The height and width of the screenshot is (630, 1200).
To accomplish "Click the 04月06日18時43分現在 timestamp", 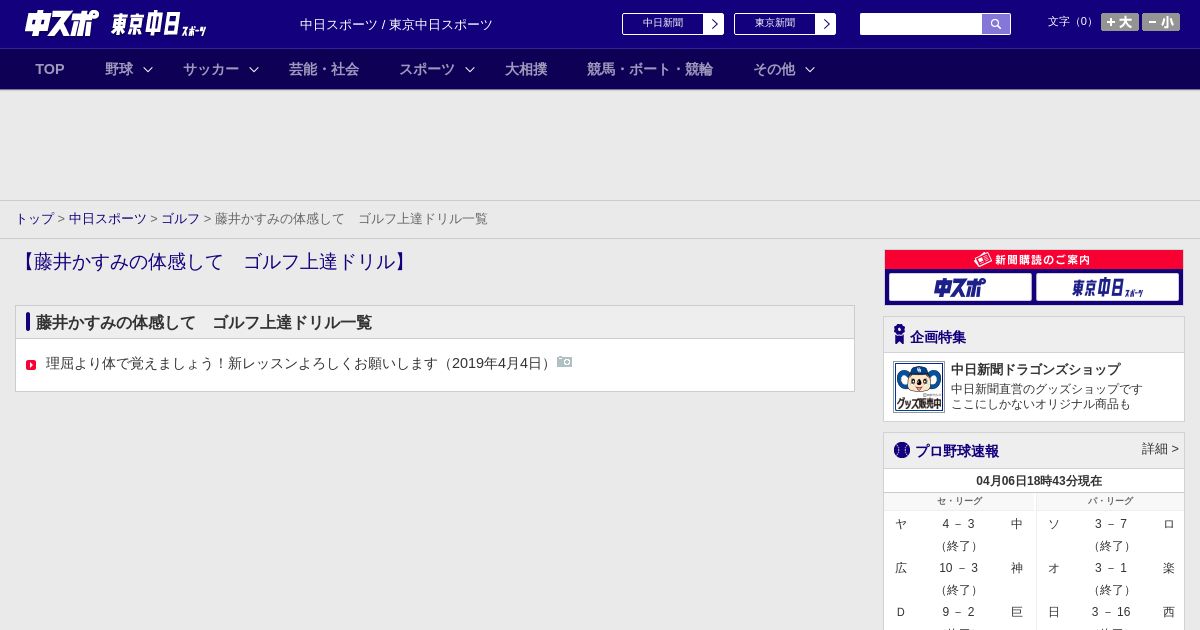I will [1039, 481].
